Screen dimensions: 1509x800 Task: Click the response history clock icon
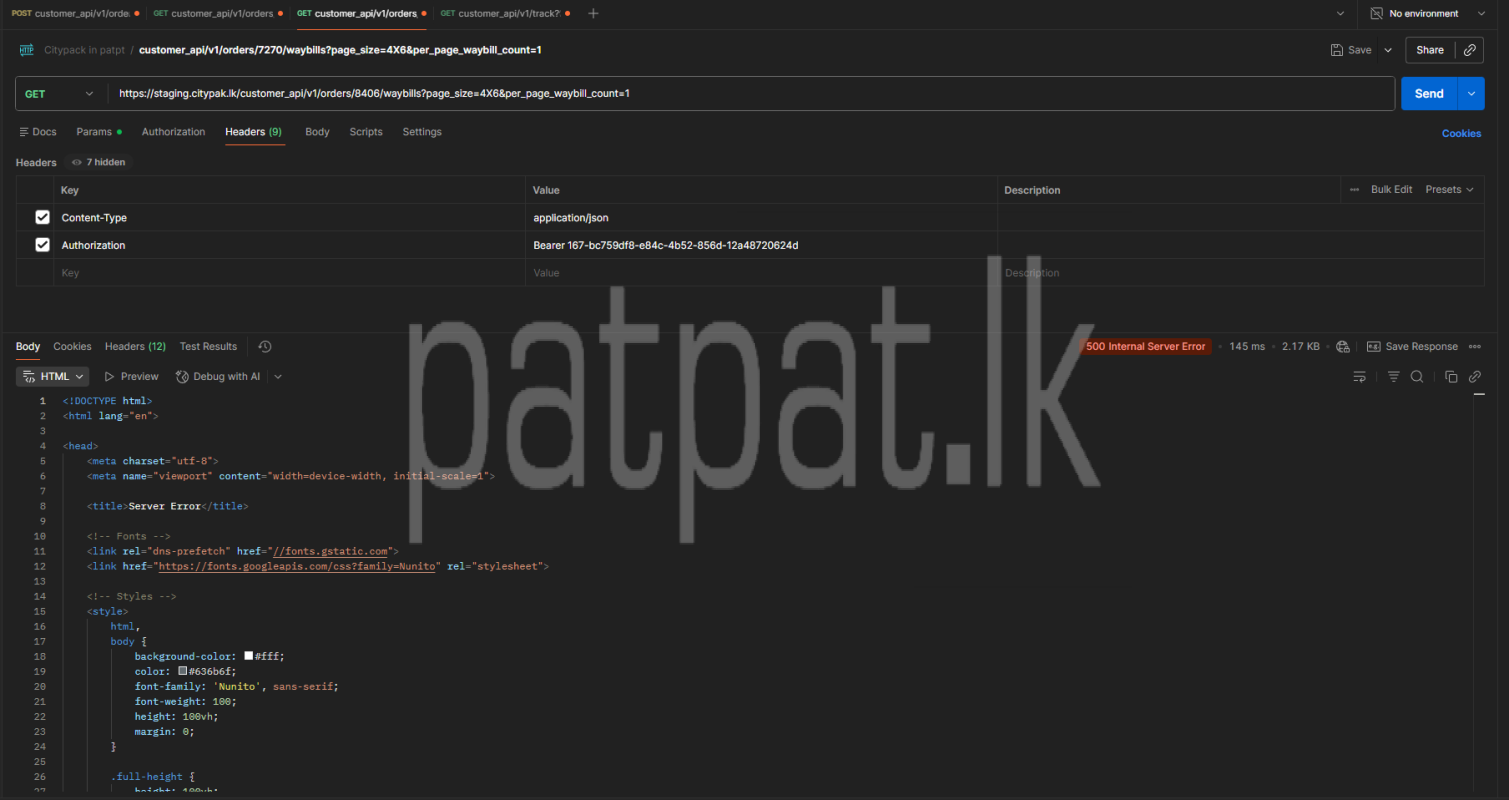coord(264,347)
